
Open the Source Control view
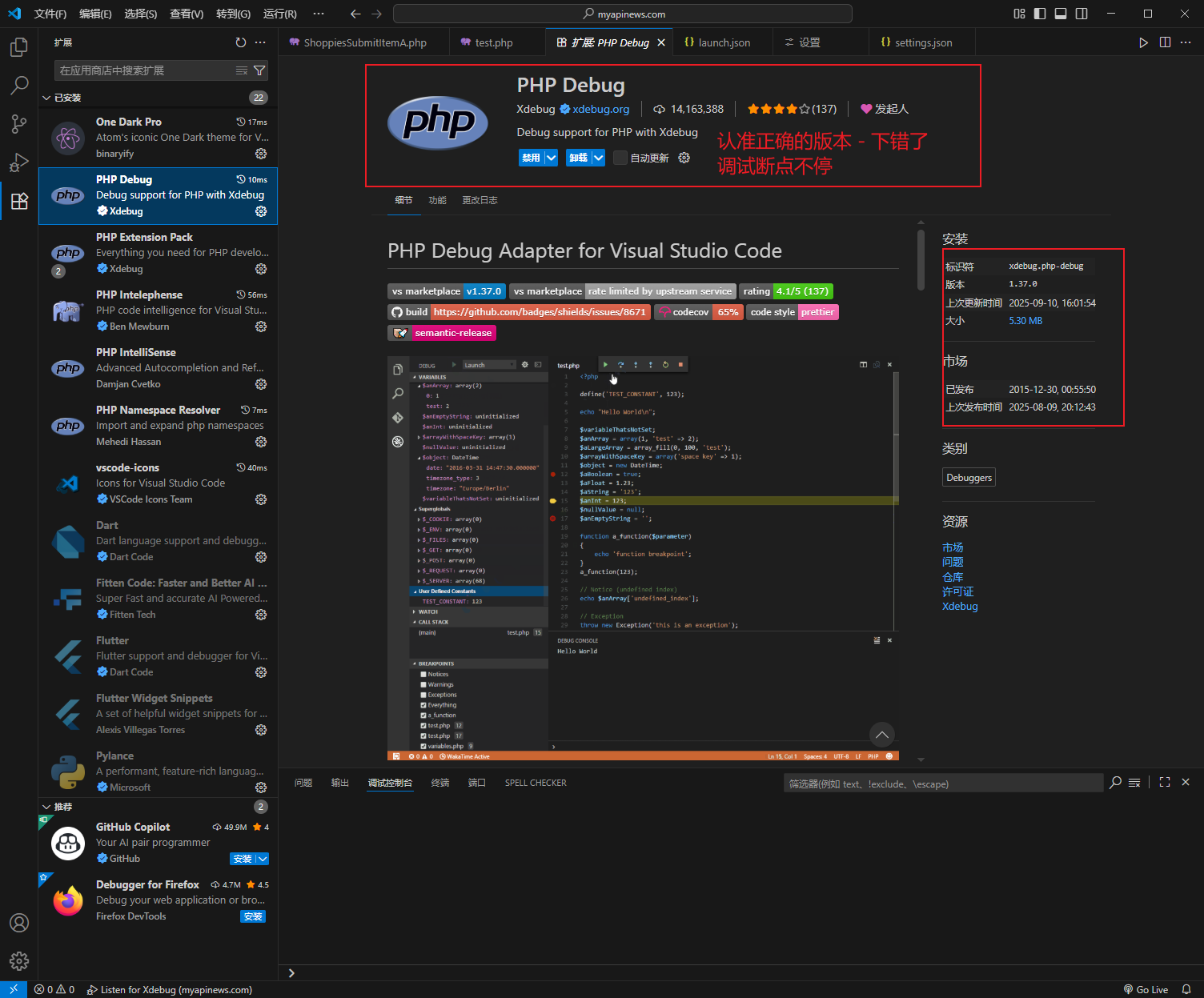coord(18,124)
